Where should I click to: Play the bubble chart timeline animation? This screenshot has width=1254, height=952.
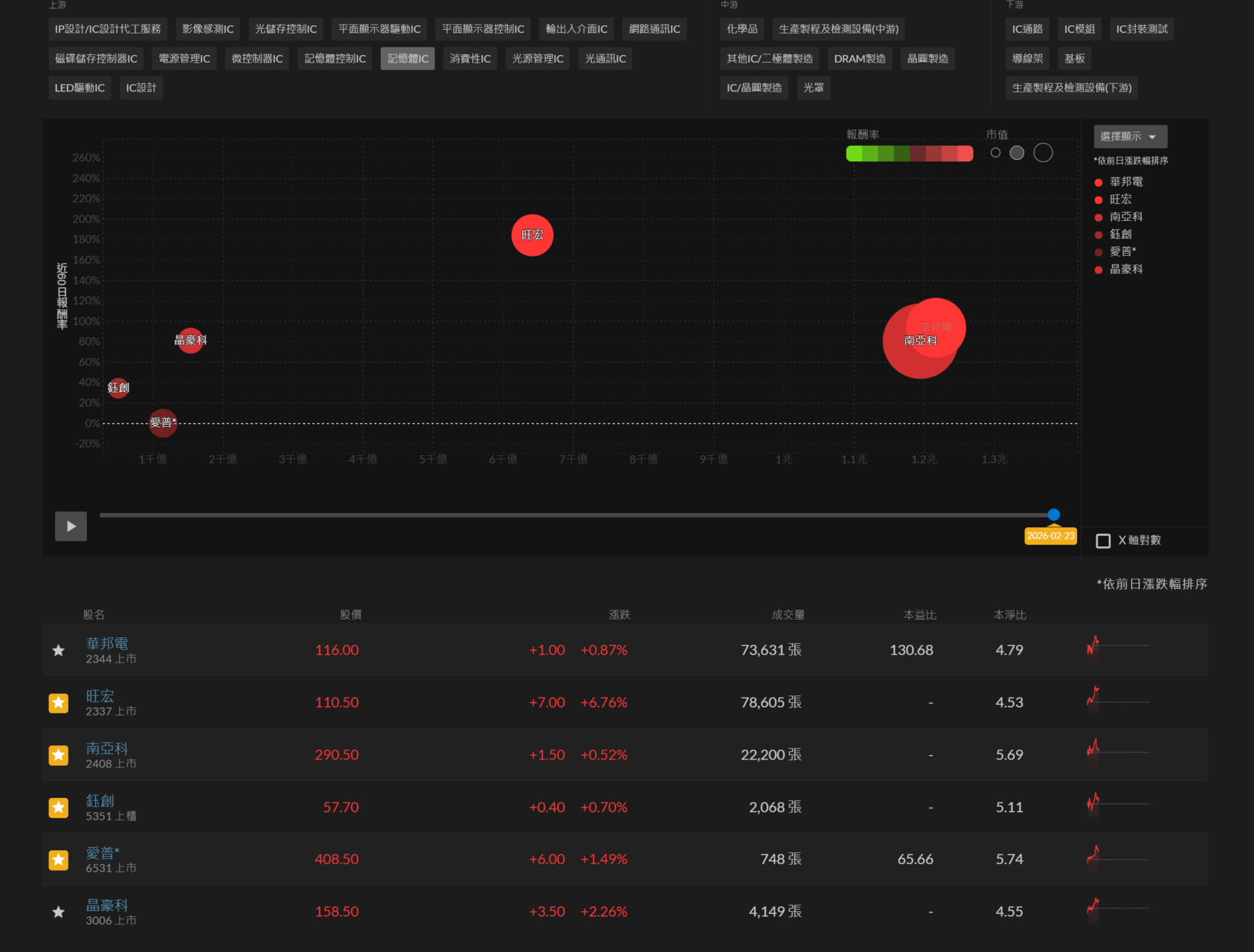[71, 527]
